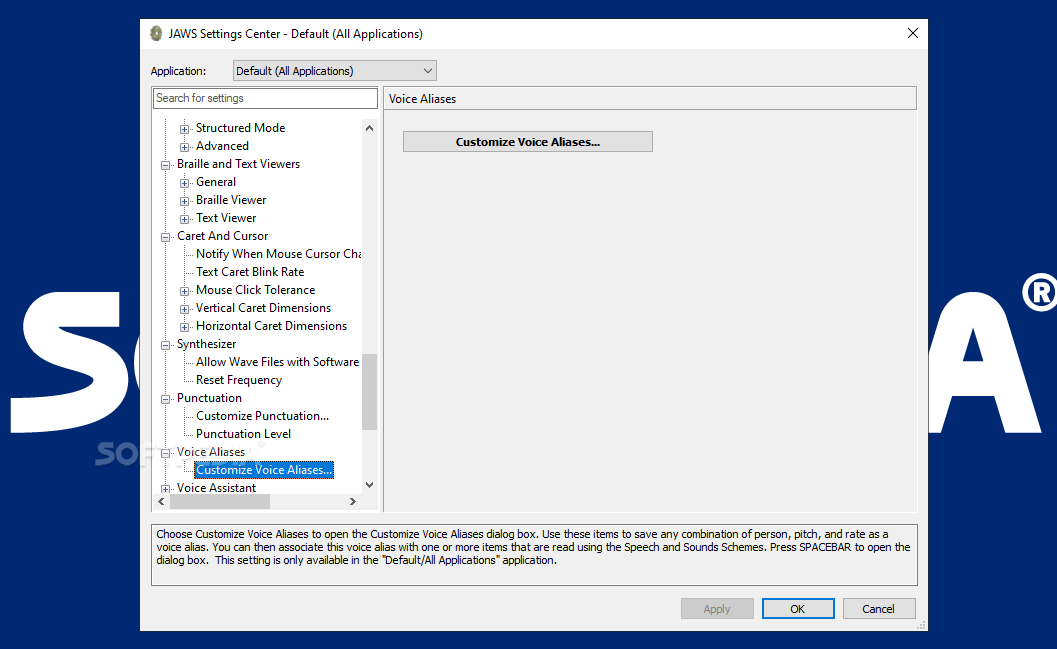Screen dimensions: 1057x649
Task: Focus the Search for settings field
Action: click(x=265, y=98)
